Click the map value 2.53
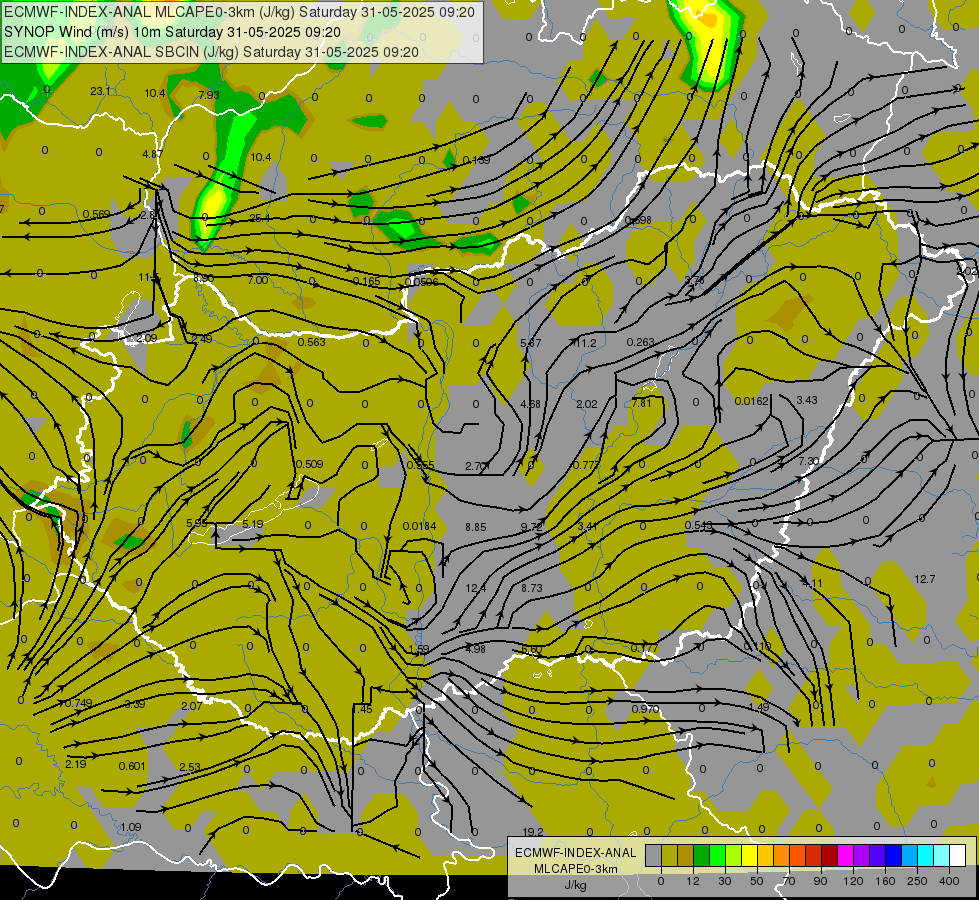979x900 pixels. pyautogui.click(x=190, y=767)
